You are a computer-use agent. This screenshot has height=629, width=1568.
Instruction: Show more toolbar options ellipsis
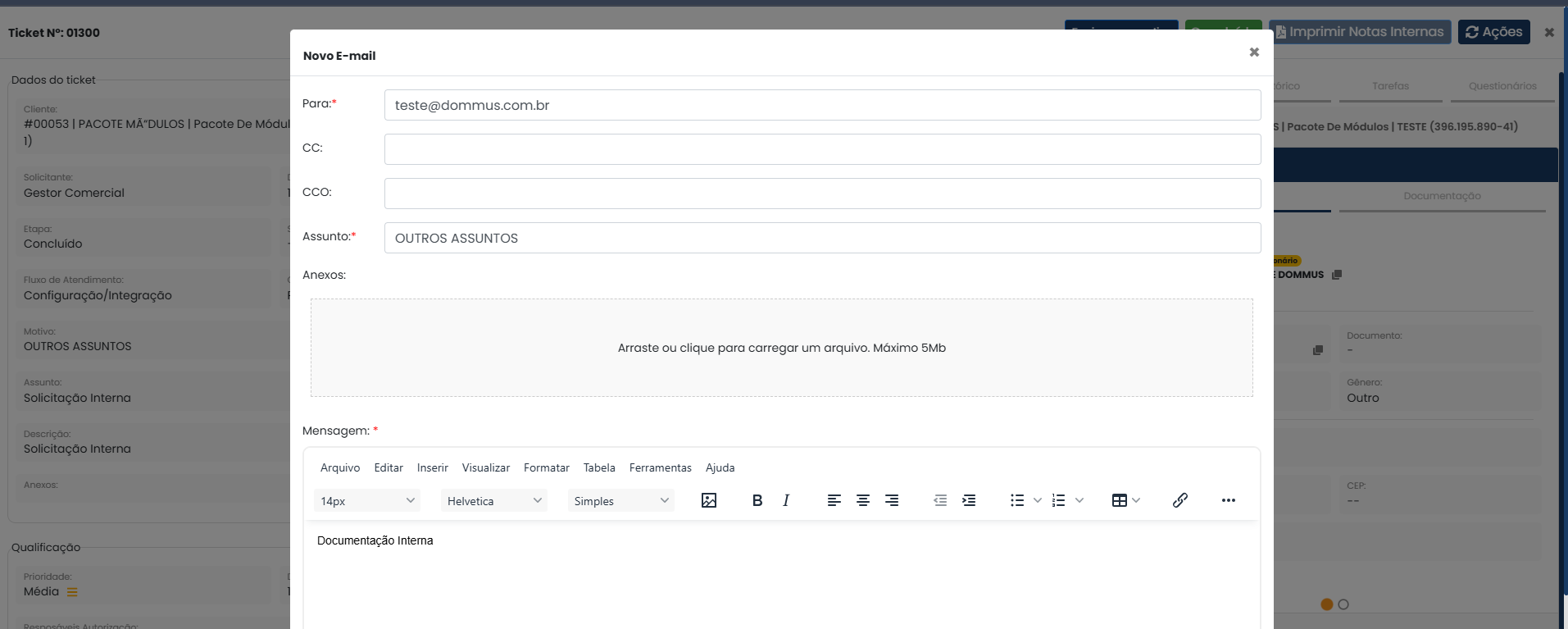[x=1229, y=500]
